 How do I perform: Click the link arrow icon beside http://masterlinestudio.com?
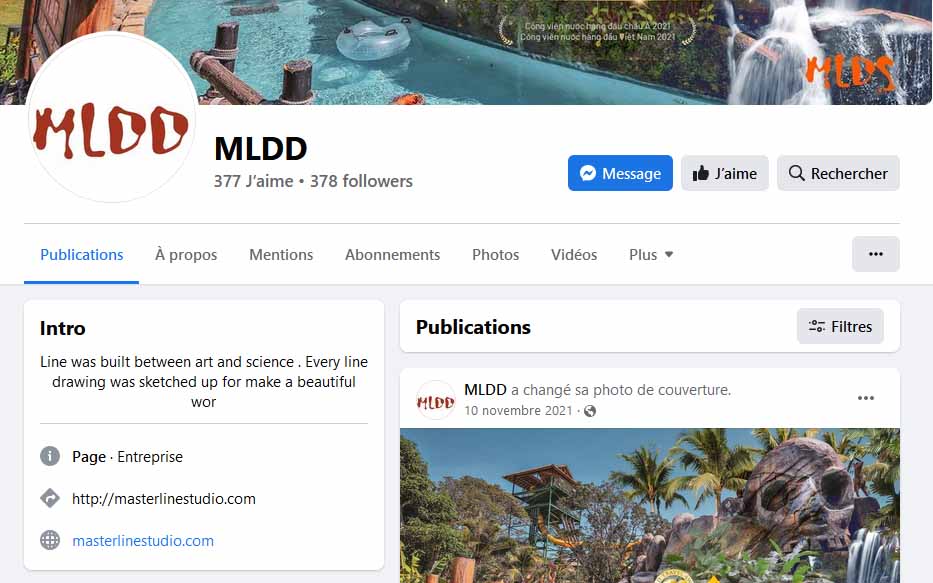tap(50, 499)
